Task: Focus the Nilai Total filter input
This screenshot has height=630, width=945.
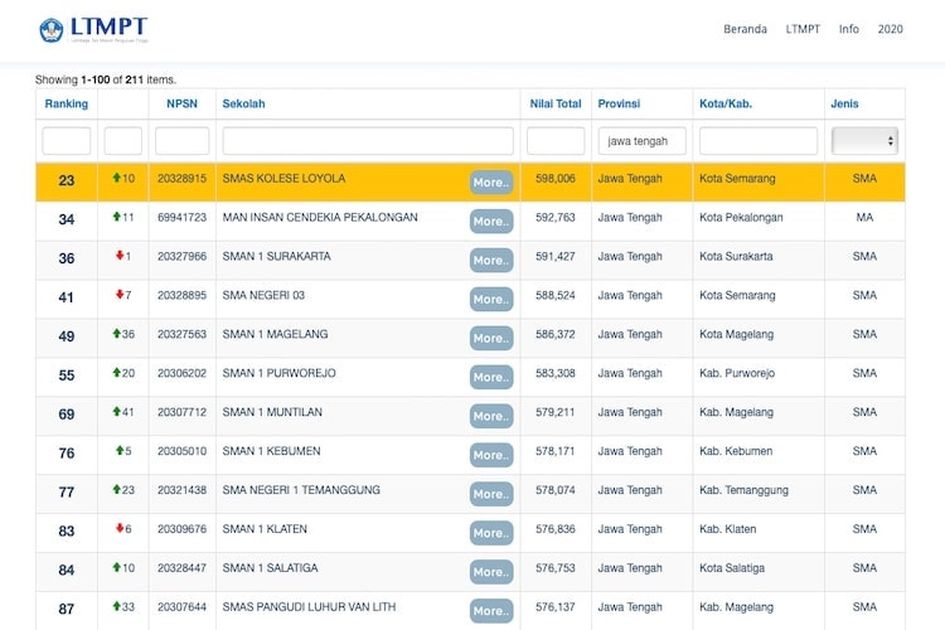Action: (x=556, y=141)
